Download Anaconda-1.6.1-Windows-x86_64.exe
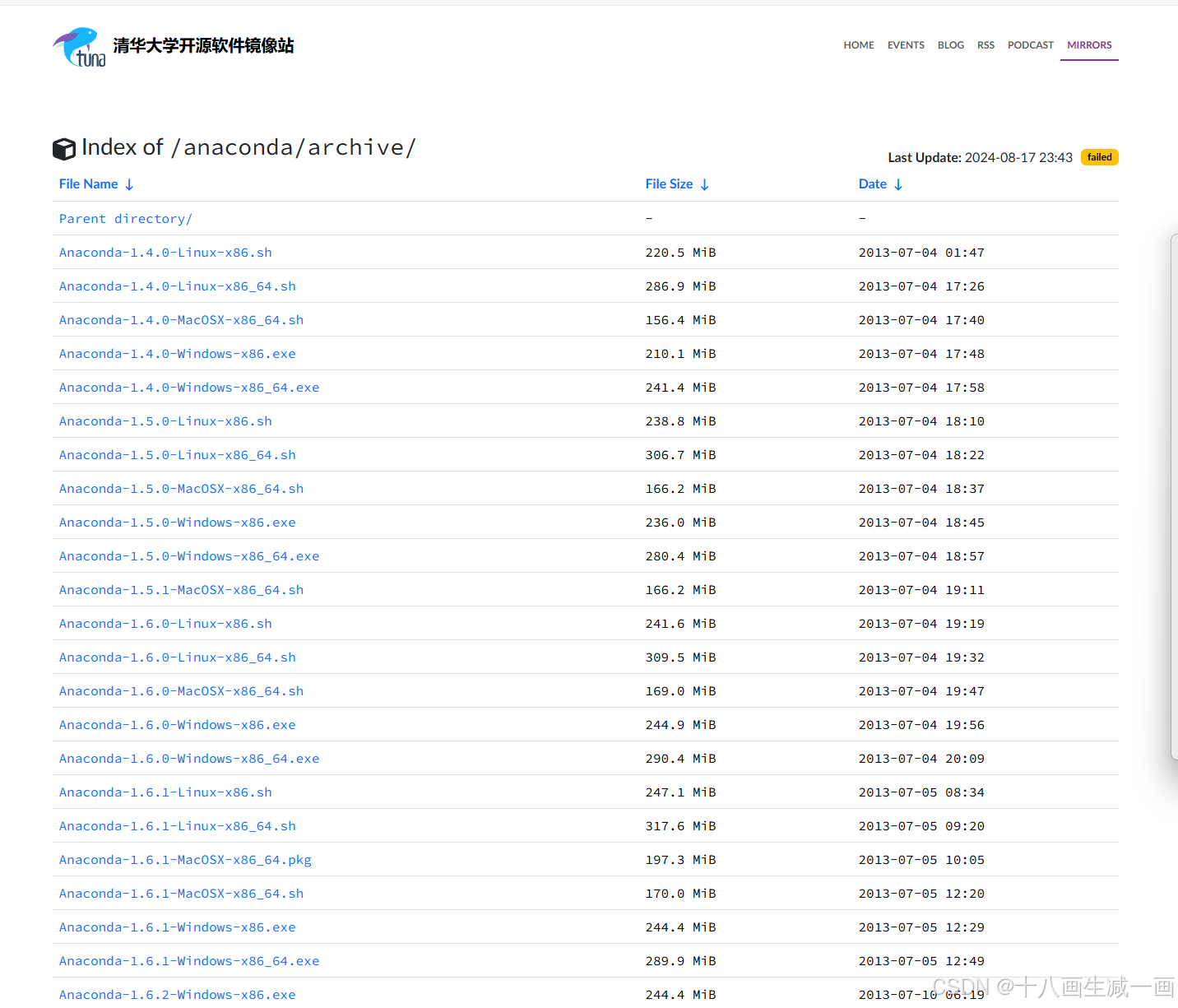 point(189,961)
